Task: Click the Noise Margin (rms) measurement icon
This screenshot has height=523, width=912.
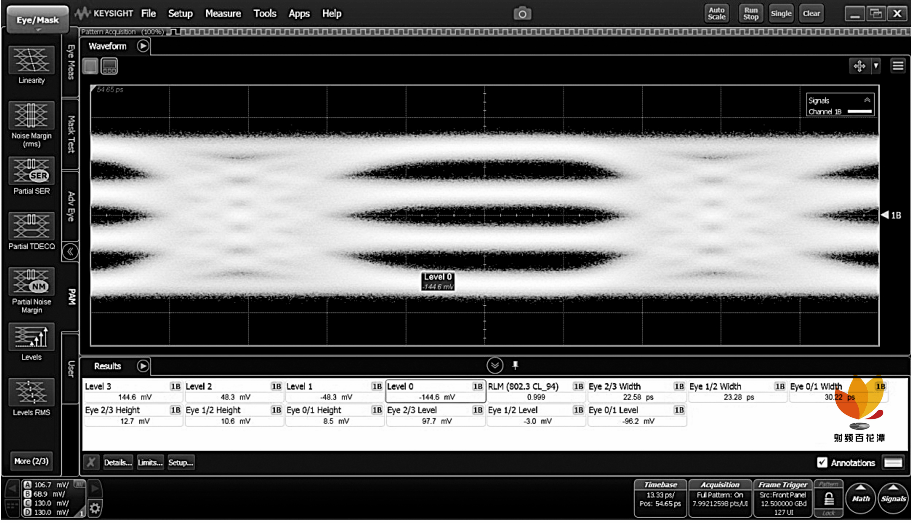Action: tap(31, 116)
